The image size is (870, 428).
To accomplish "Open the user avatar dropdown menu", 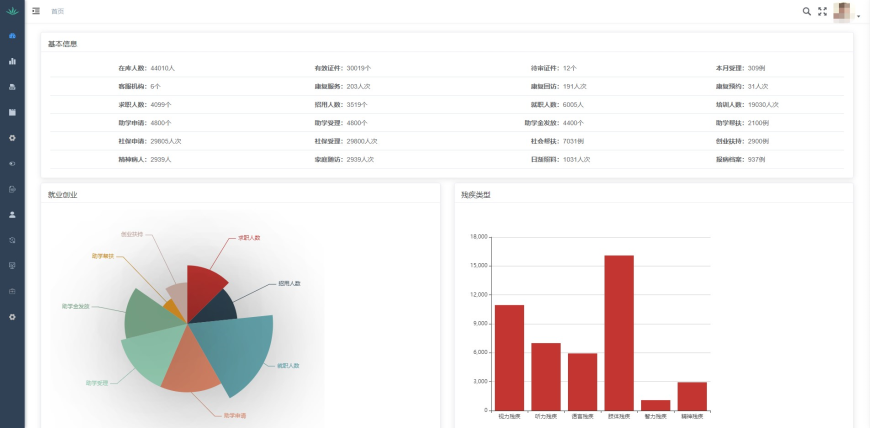I will pos(849,12).
